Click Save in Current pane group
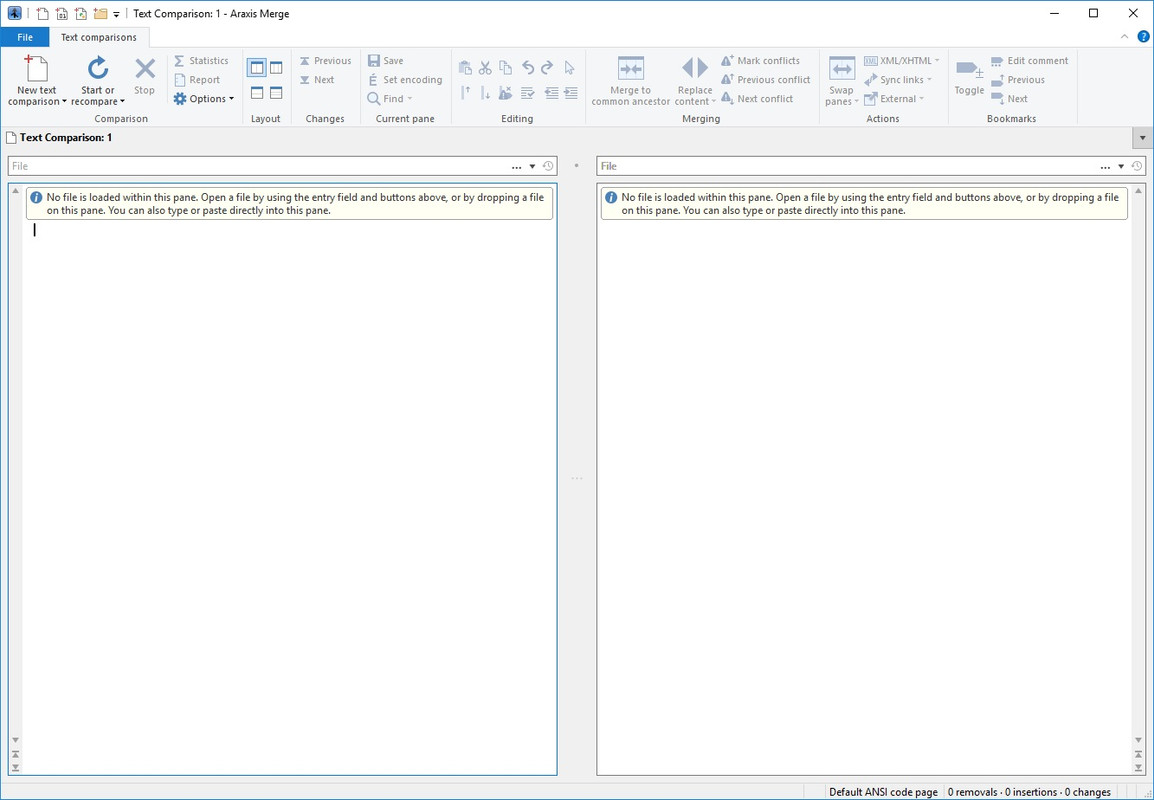The image size is (1154, 800). (385, 60)
